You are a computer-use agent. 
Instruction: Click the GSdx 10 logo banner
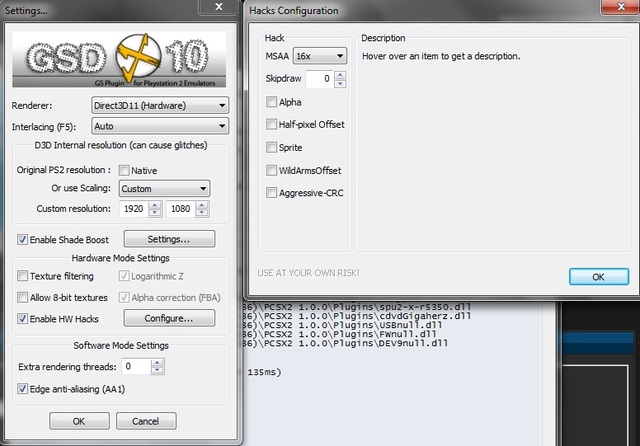click(119, 59)
